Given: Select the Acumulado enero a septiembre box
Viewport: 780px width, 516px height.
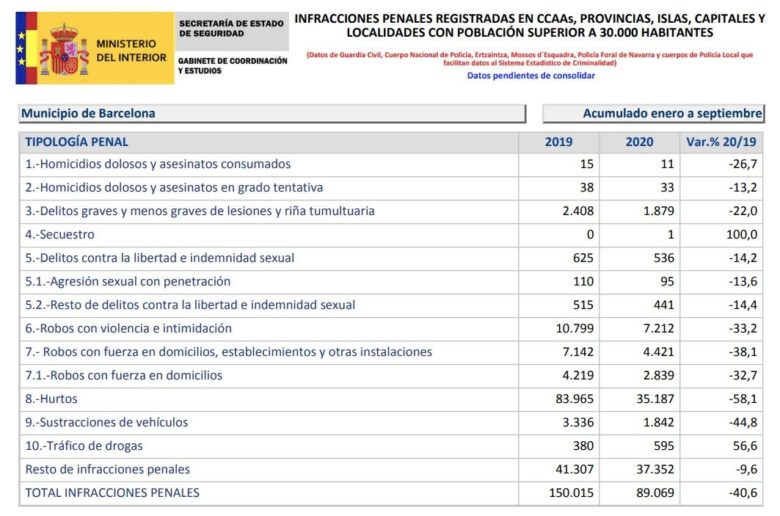Looking at the screenshot, I should (653, 113).
